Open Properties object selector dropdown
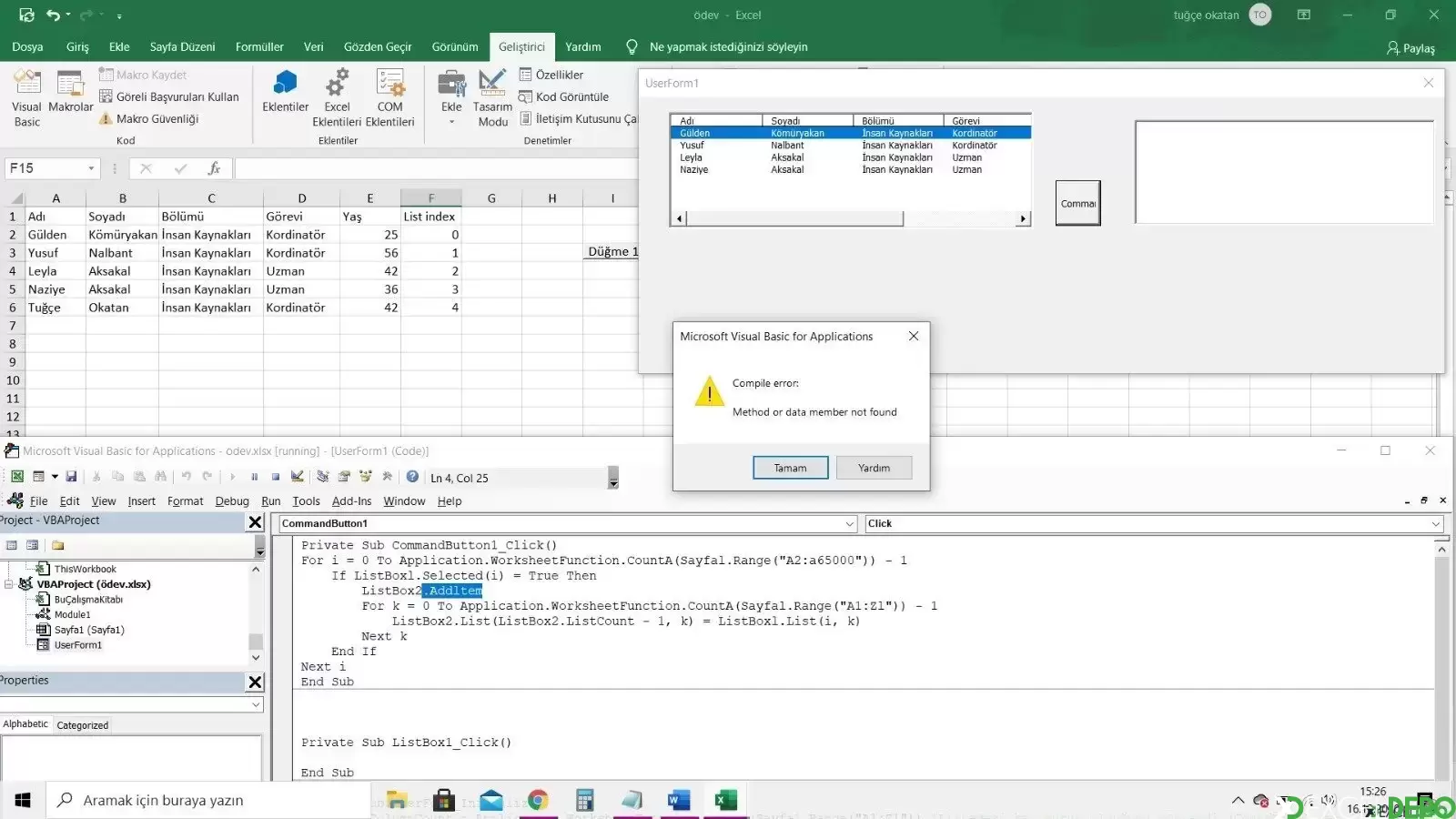The height and width of the screenshot is (819, 1456). tap(256, 704)
